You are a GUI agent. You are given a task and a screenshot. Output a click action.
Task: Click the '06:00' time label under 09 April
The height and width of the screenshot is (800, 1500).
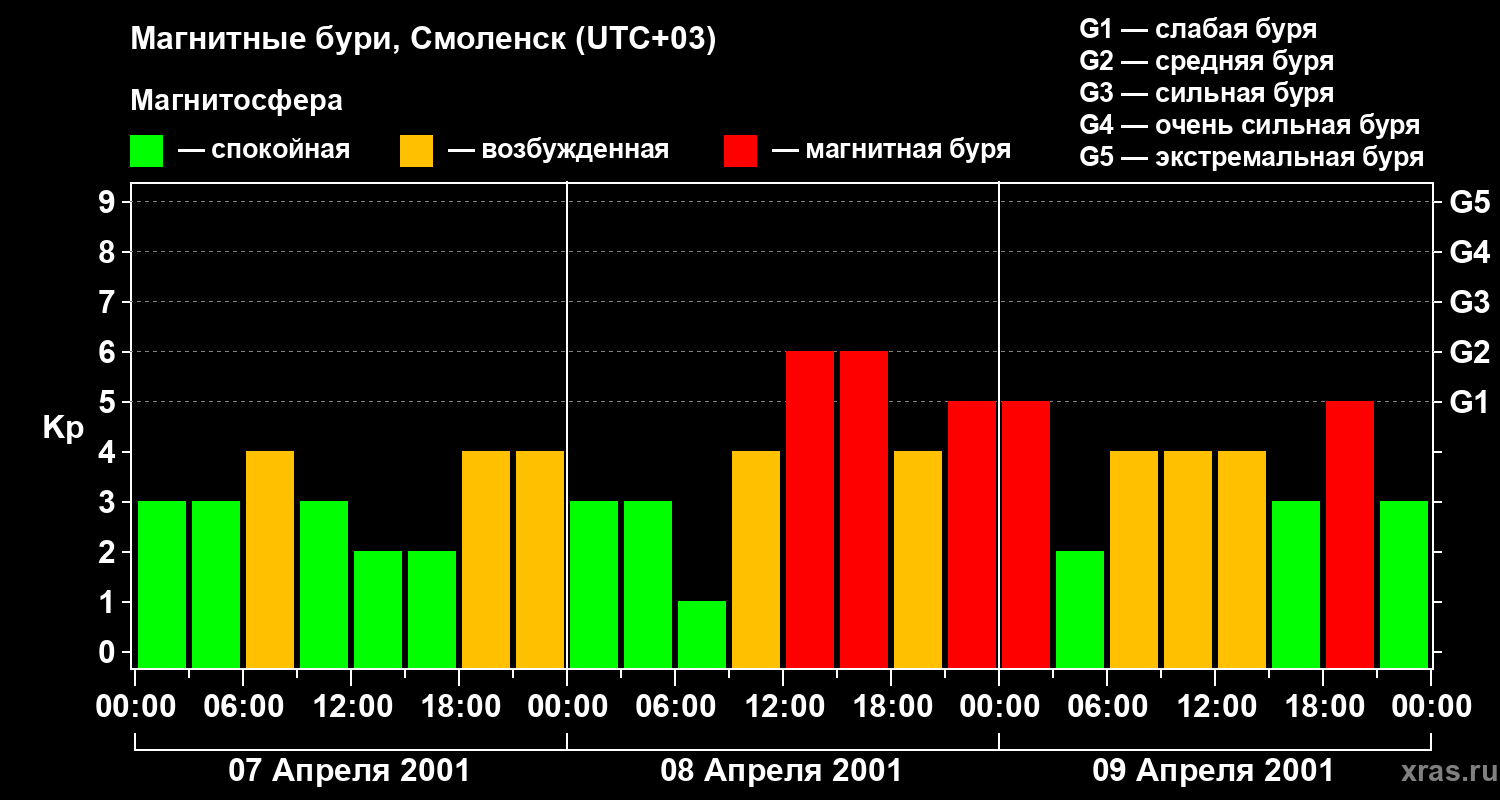[x=1107, y=708]
